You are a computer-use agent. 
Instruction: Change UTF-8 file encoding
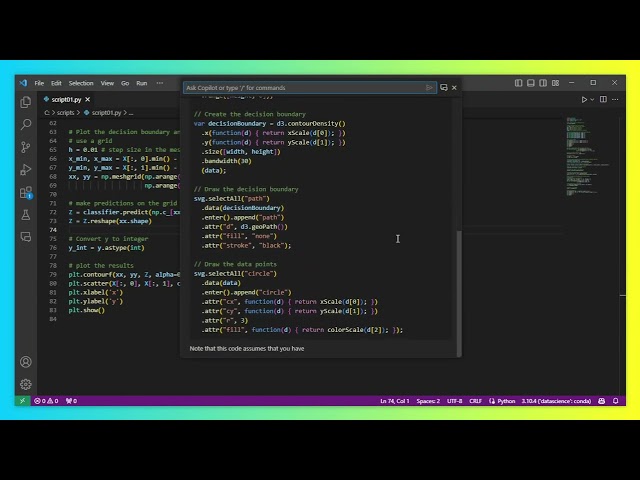pos(454,401)
